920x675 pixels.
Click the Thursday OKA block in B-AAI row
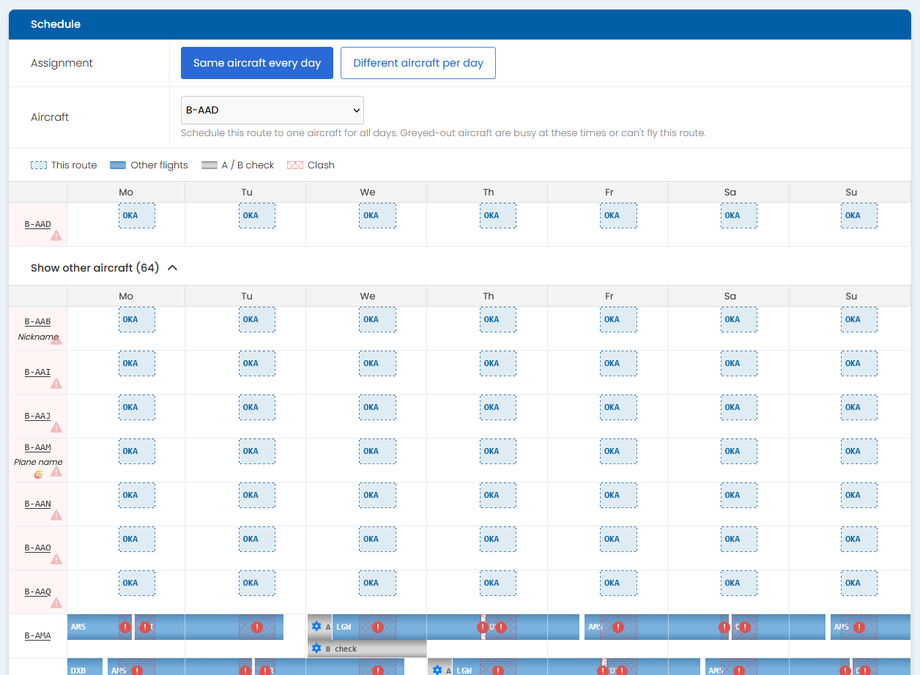(498, 363)
